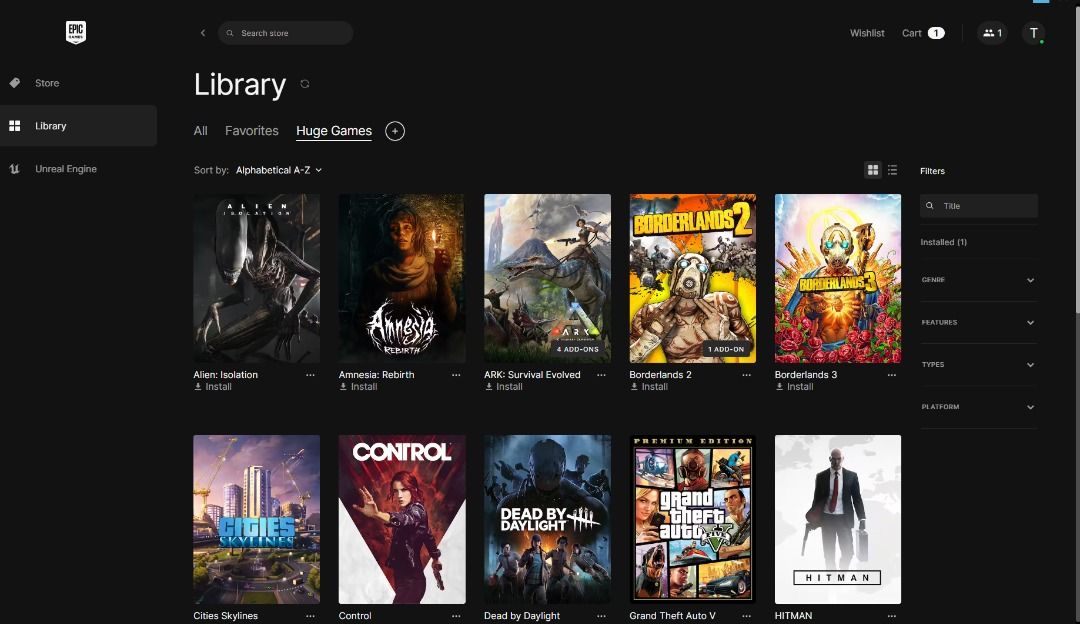Screen dimensions: 1080x624
Task: Open the friends icon in header
Action: click(992, 33)
